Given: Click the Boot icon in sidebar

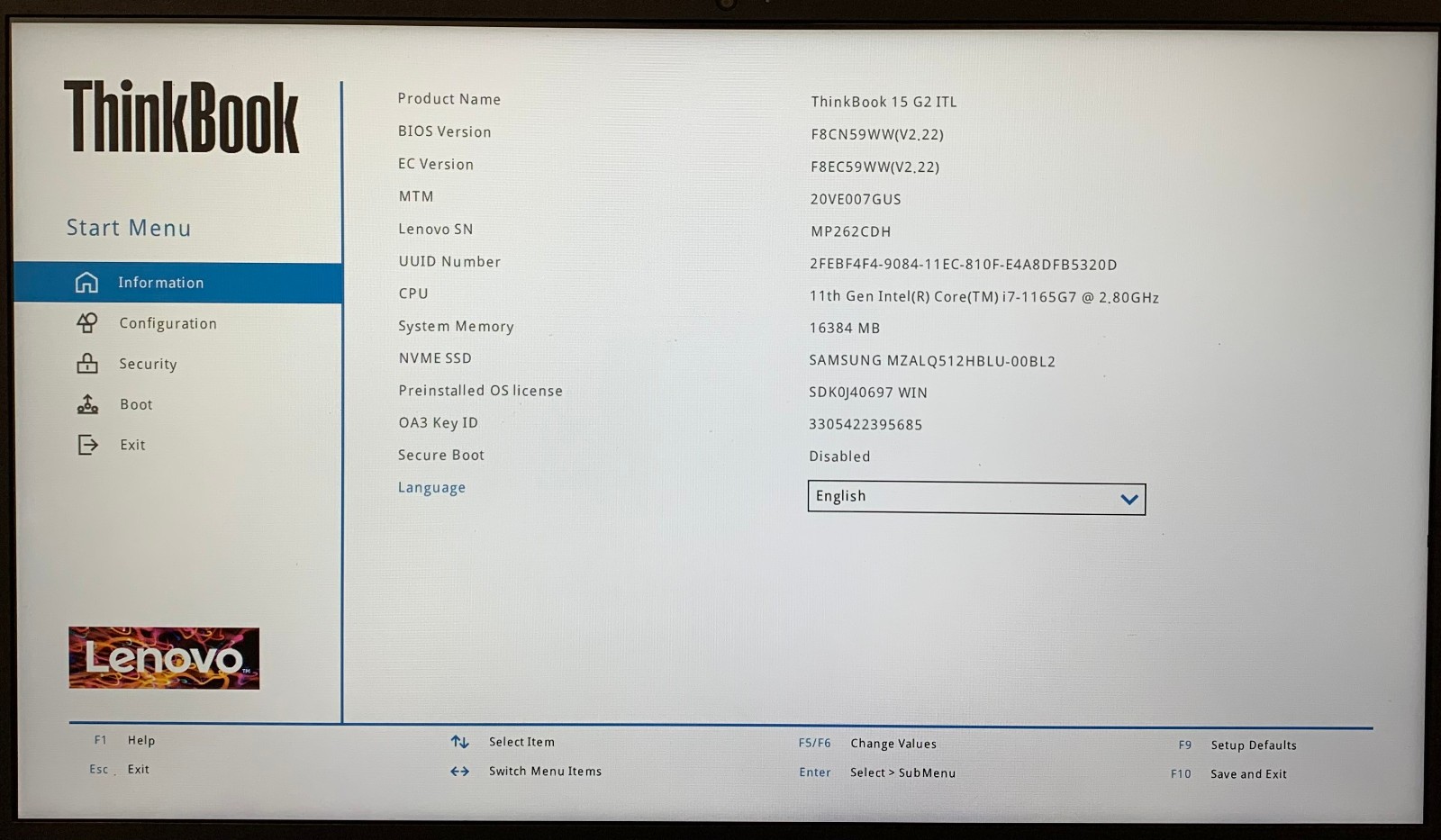Looking at the screenshot, I should click(x=87, y=404).
